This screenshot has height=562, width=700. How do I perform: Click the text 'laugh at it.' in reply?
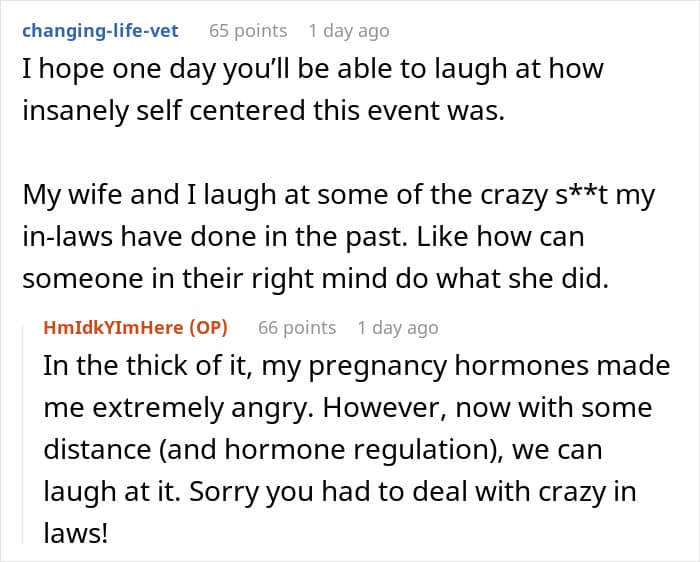[112, 491]
